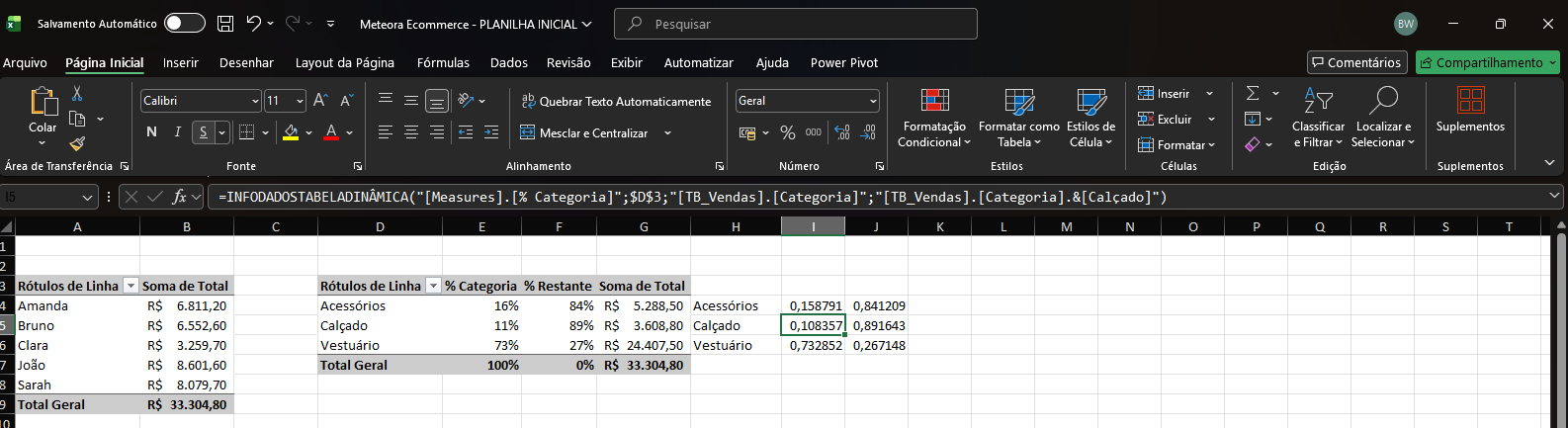Screen dimensions: 1568x428
Task: Open the Power Pivot tab
Action: tap(844, 62)
